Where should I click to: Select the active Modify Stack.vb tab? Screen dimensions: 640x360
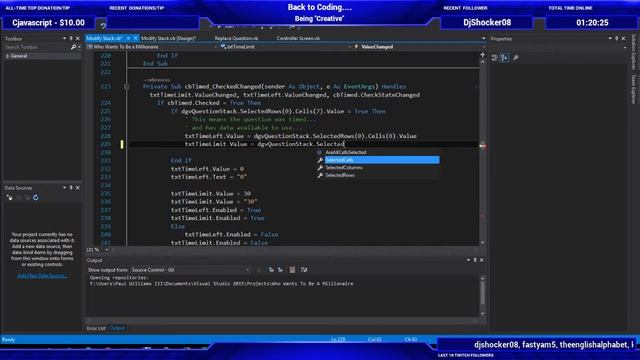(x=104, y=38)
